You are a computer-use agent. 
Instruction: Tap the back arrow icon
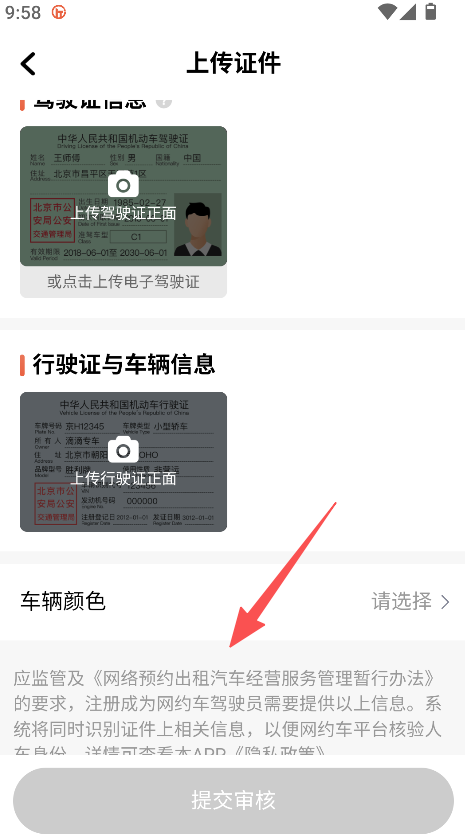tap(28, 63)
